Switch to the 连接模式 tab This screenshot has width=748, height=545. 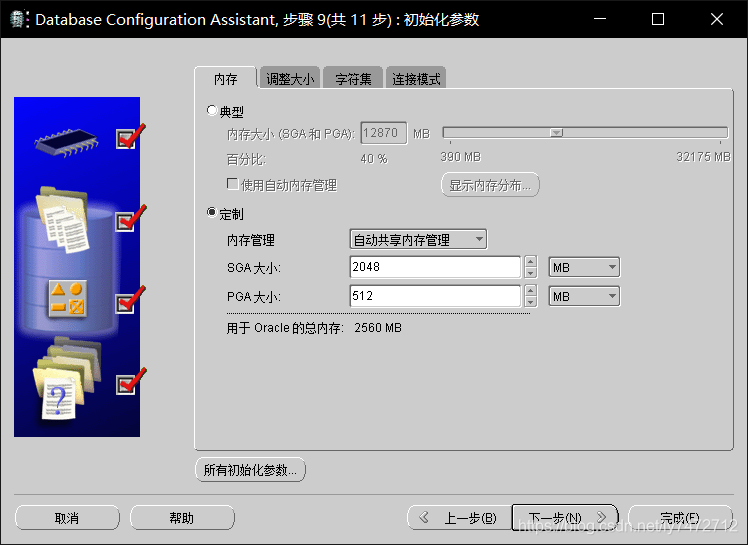416,78
